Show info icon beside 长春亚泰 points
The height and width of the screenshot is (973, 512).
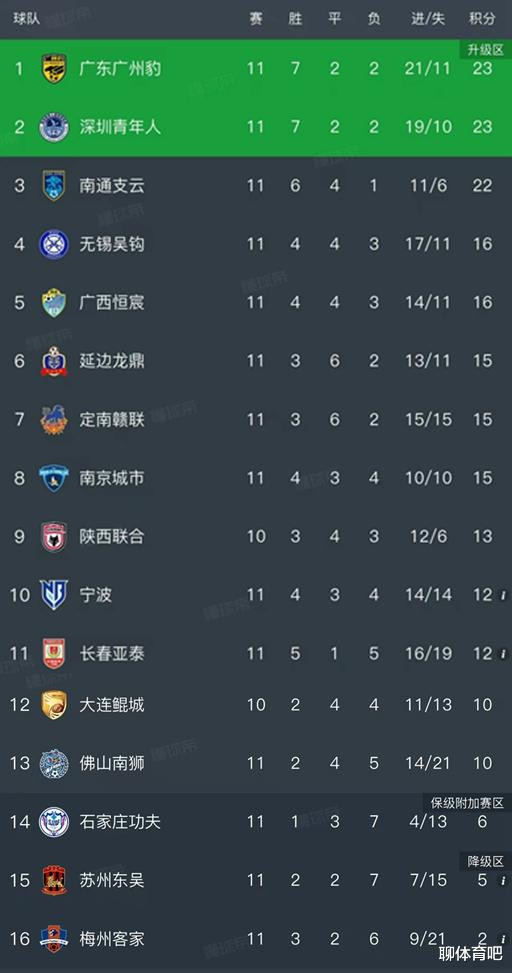503,654
